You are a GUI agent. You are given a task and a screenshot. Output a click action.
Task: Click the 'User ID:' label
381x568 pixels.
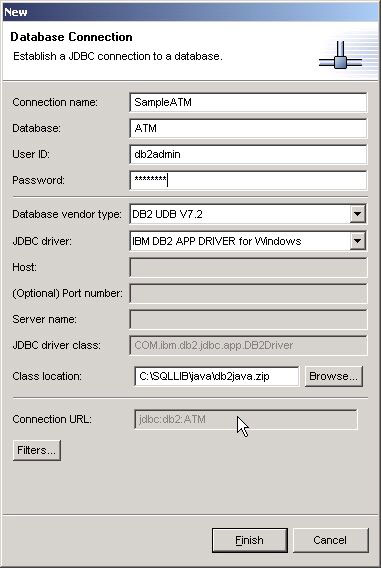click(31, 154)
